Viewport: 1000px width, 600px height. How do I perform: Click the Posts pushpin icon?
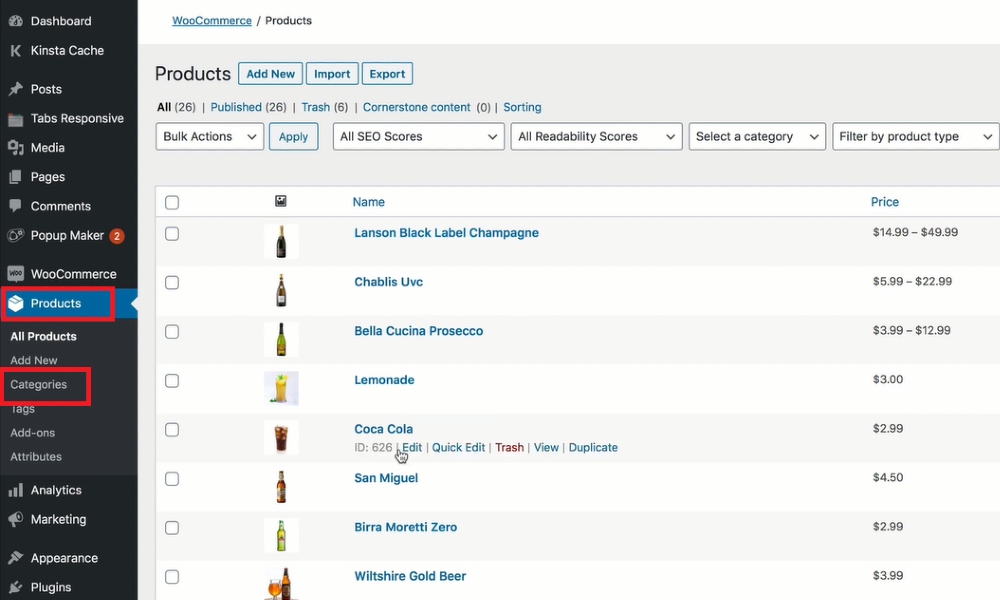coord(15,89)
